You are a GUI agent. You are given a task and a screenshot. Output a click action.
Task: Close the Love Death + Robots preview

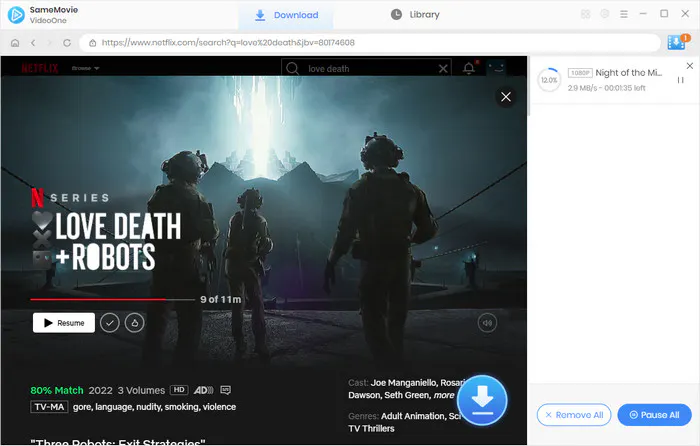(506, 97)
